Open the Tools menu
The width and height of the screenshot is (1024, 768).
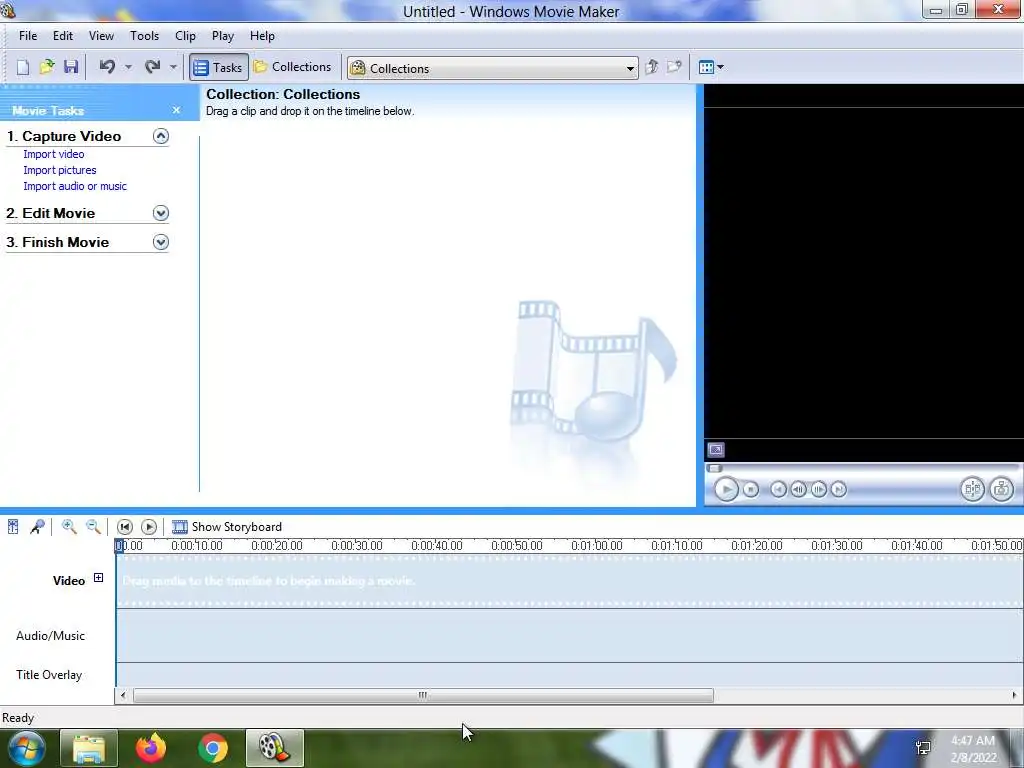(x=144, y=36)
